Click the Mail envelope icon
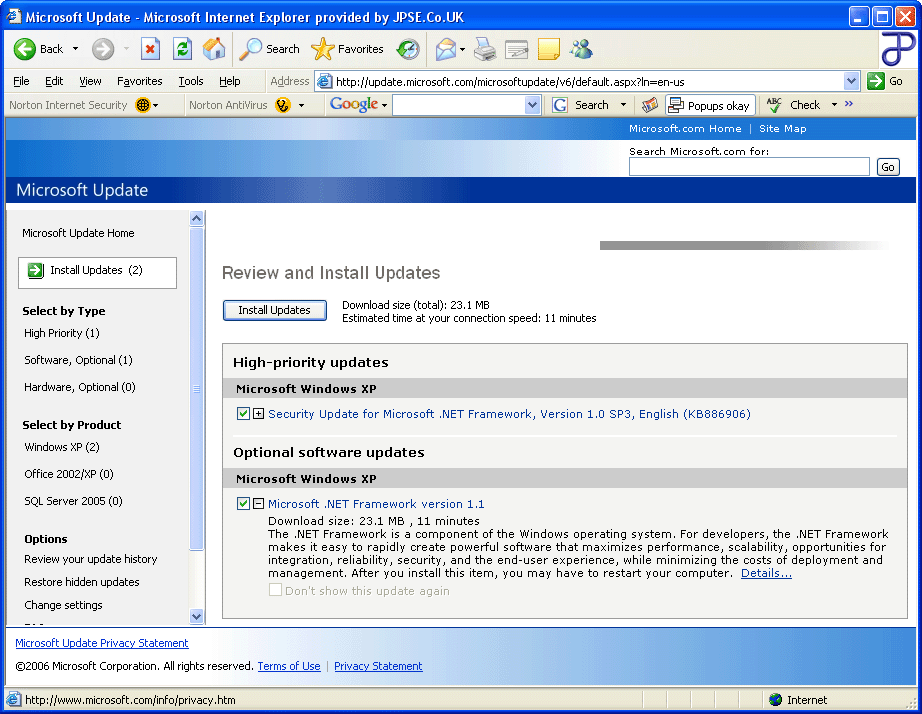This screenshot has width=922, height=714. (x=446, y=49)
